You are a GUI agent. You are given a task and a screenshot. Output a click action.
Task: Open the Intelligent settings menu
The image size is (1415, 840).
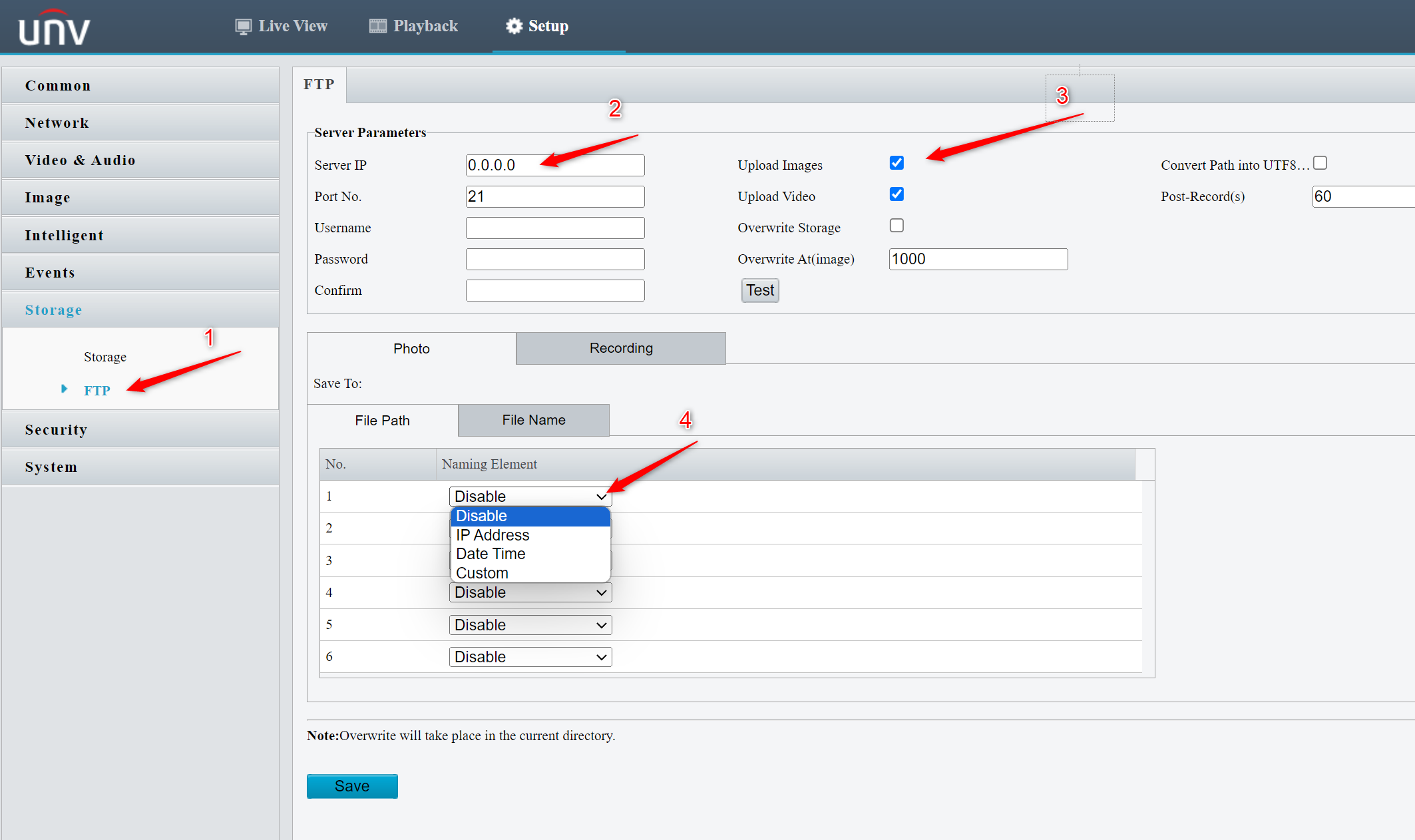(x=140, y=235)
